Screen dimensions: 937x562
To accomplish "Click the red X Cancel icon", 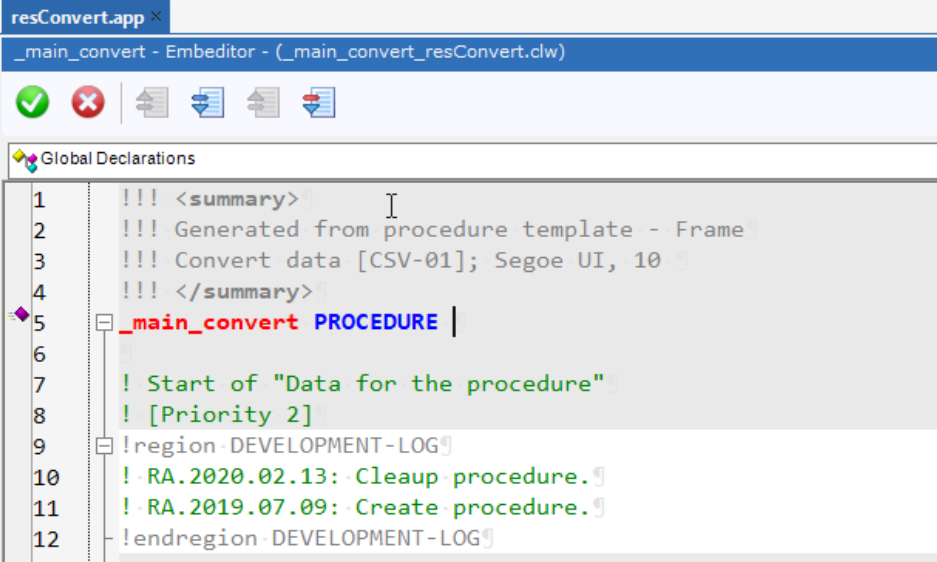I will tap(88, 102).
